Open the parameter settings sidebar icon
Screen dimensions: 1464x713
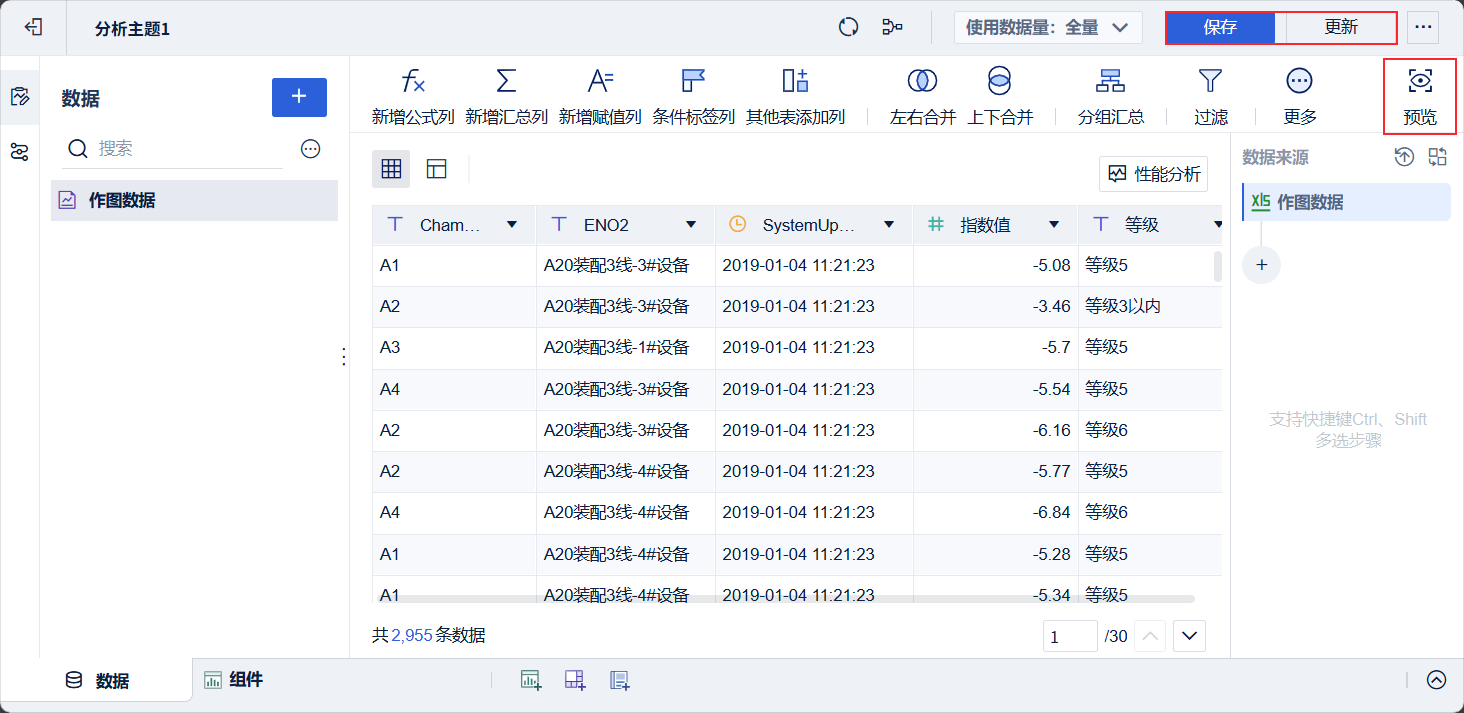click(x=19, y=152)
